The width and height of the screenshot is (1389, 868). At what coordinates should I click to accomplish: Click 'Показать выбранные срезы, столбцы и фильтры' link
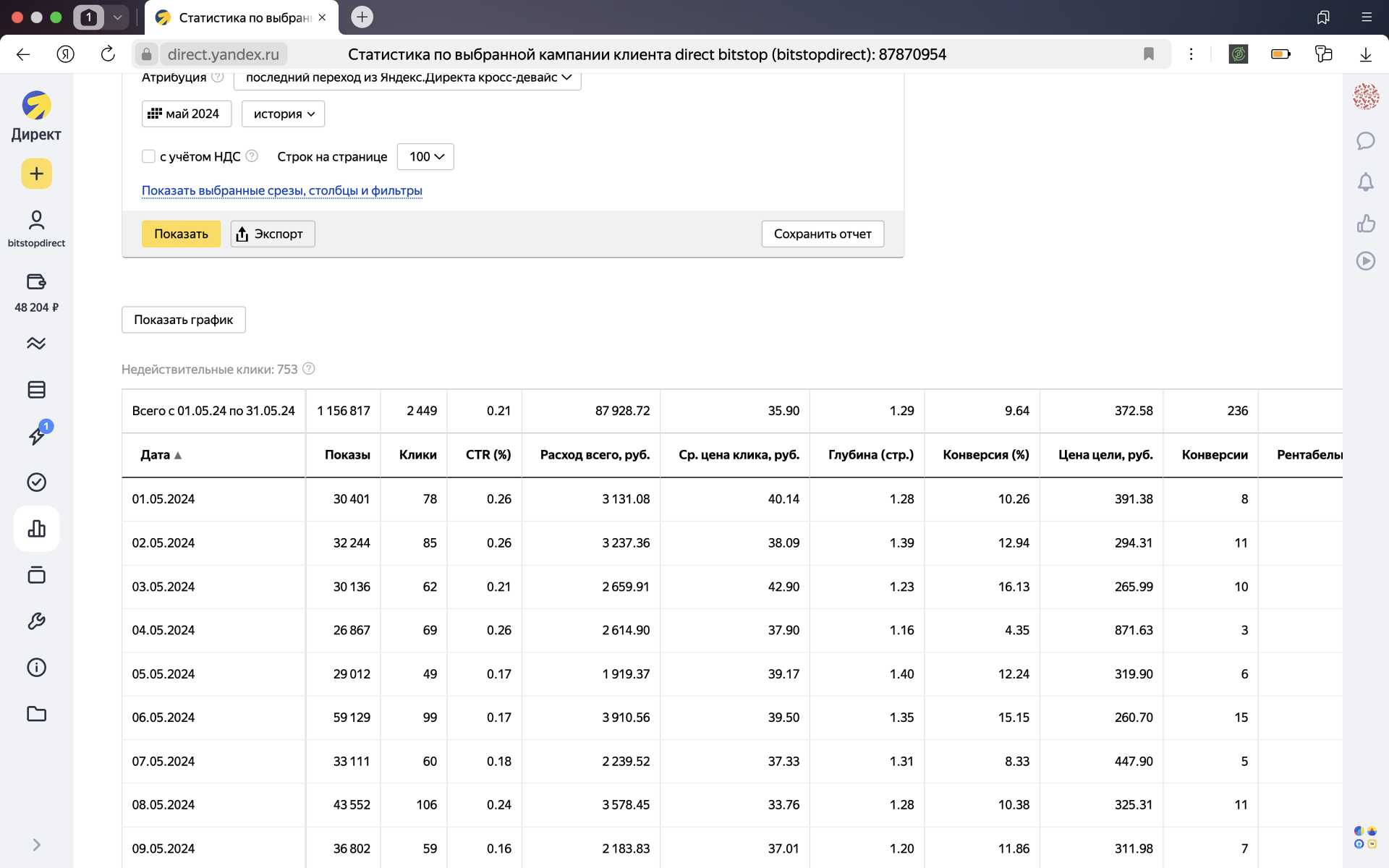[x=281, y=190]
